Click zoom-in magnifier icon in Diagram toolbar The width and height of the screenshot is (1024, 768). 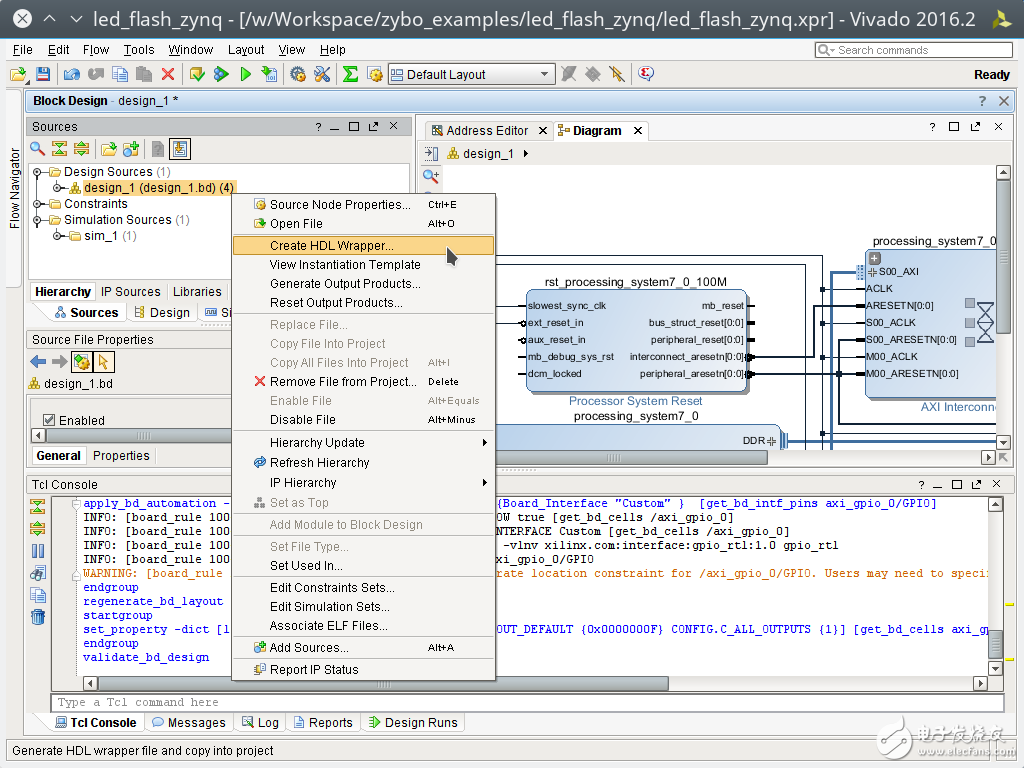(x=431, y=176)
